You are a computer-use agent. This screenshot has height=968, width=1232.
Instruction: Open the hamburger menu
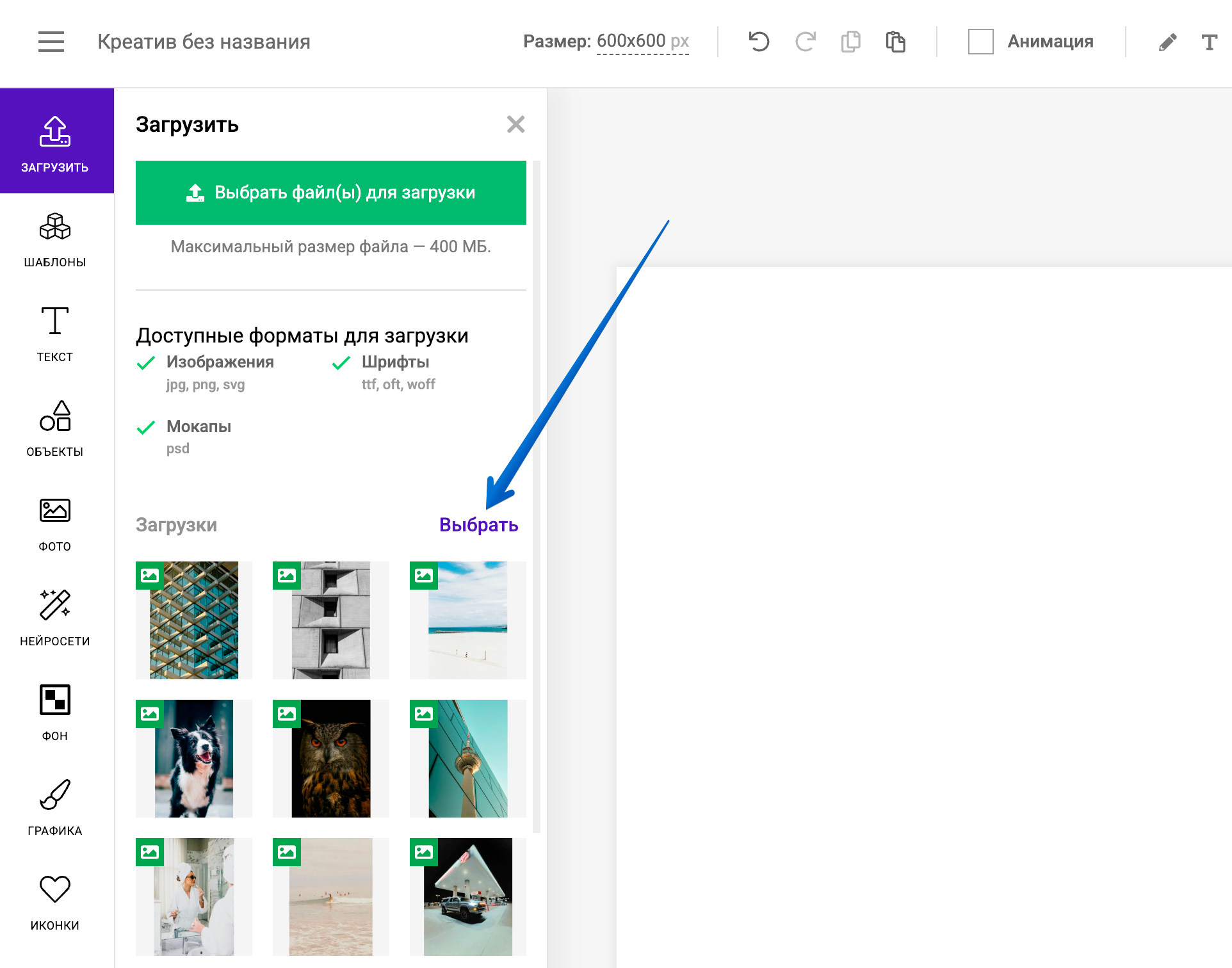[x=51, y=42]
